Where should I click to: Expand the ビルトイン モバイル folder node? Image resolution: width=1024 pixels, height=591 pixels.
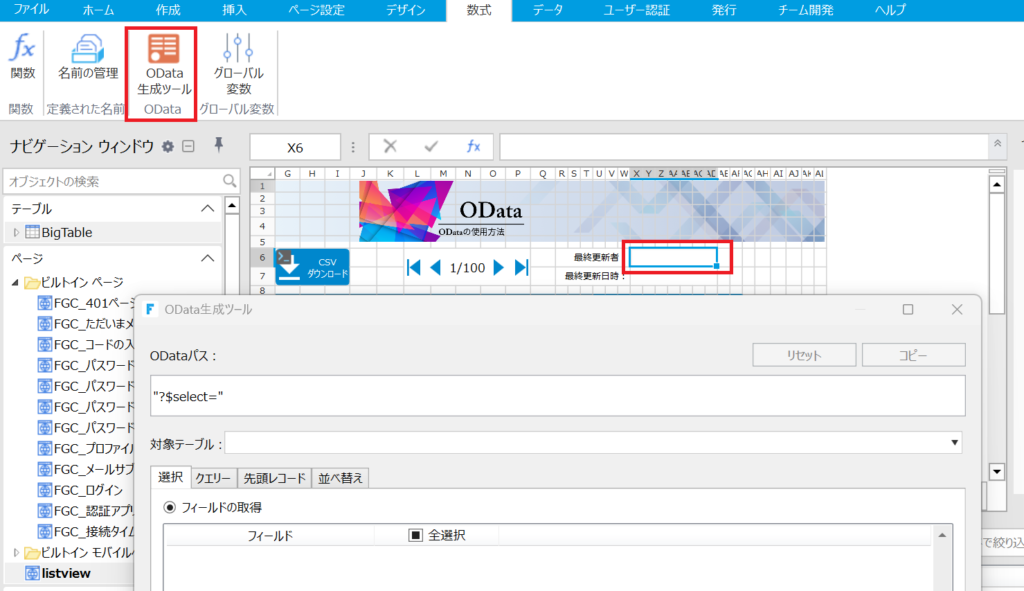pos(16,553)
